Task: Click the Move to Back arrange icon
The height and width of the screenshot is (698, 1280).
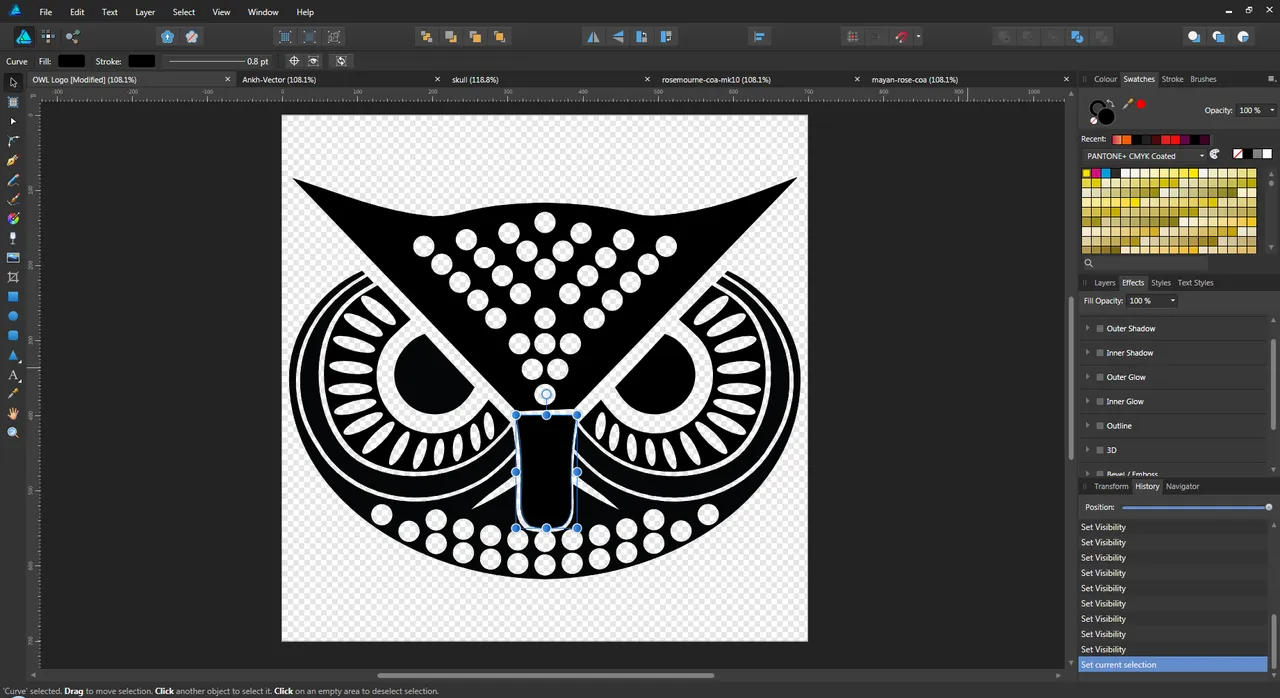Action: point(426,36)
